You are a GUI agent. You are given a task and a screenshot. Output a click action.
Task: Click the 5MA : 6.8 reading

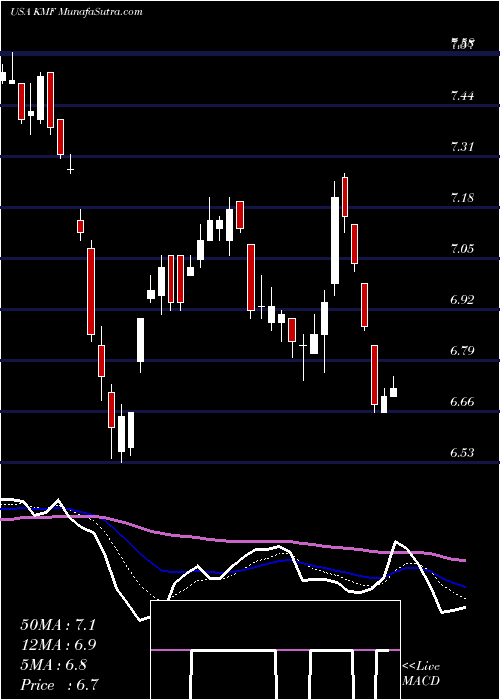pyautogui.click(x=54, y=665)
